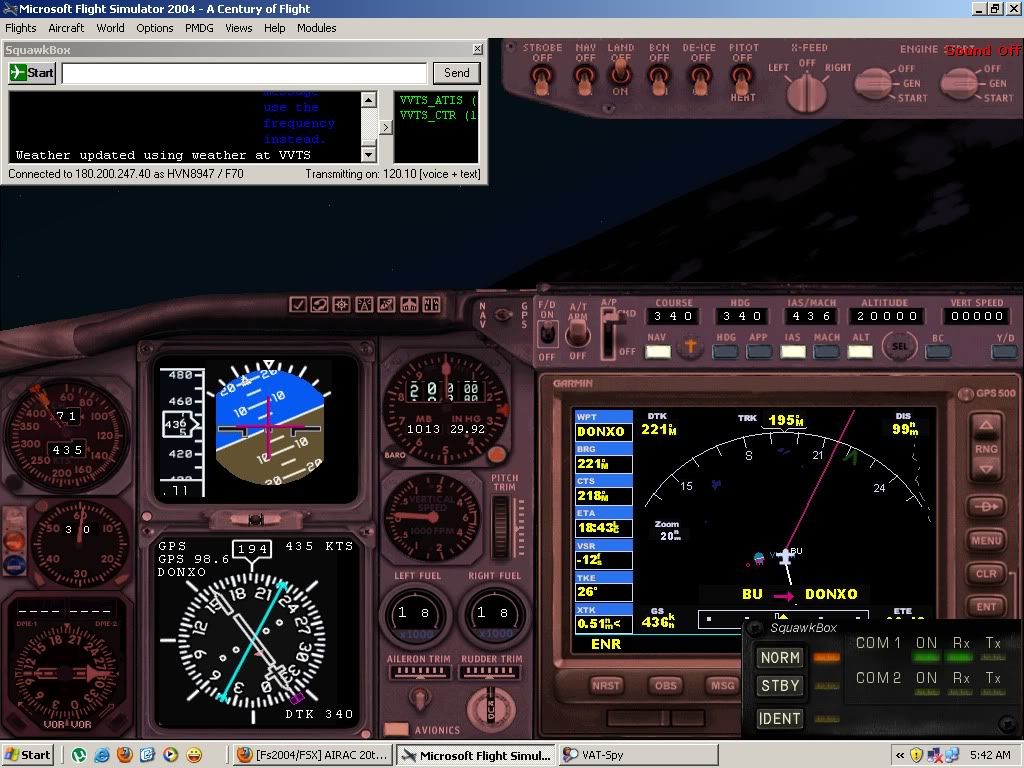Adjust the aileron trim knob

pos(419,697)
